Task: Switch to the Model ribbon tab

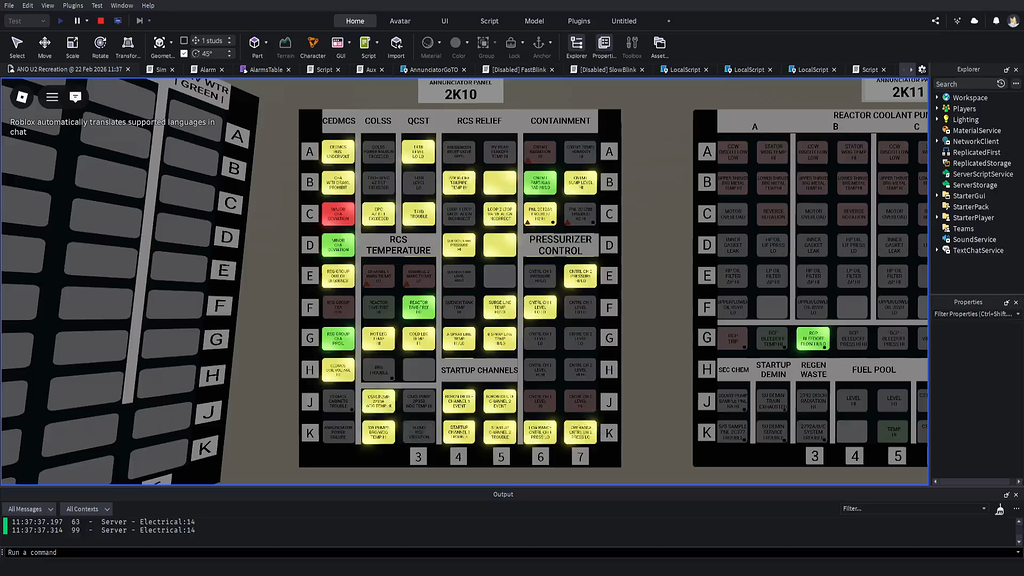Action: tap(534, 21)
